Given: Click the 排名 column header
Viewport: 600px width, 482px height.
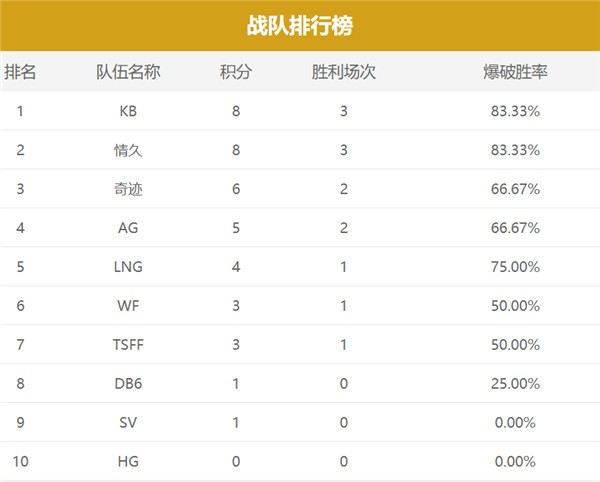Looking at the screenshot, I should pos(20,72).
